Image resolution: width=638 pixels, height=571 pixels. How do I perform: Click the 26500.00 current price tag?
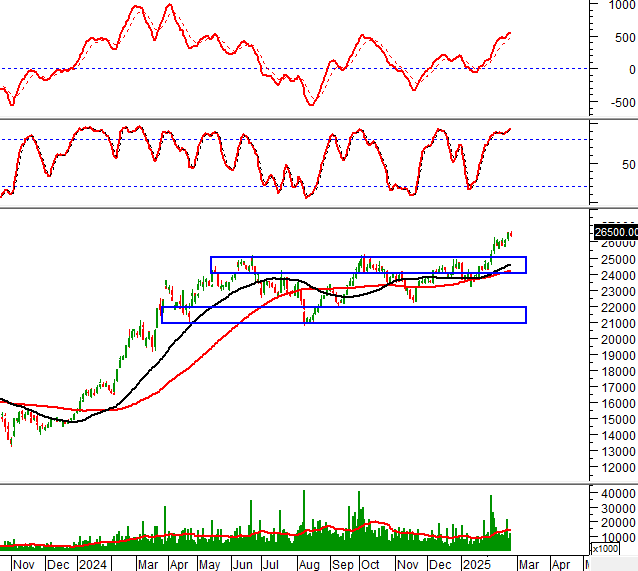pos(616,232)
